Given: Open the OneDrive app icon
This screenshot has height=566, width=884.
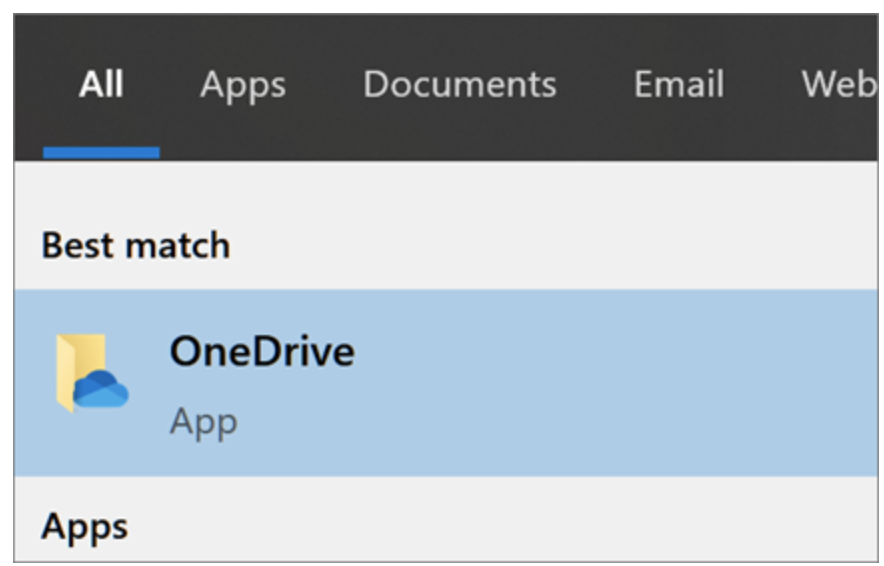Looking at the screenshot, I should 92,374.
